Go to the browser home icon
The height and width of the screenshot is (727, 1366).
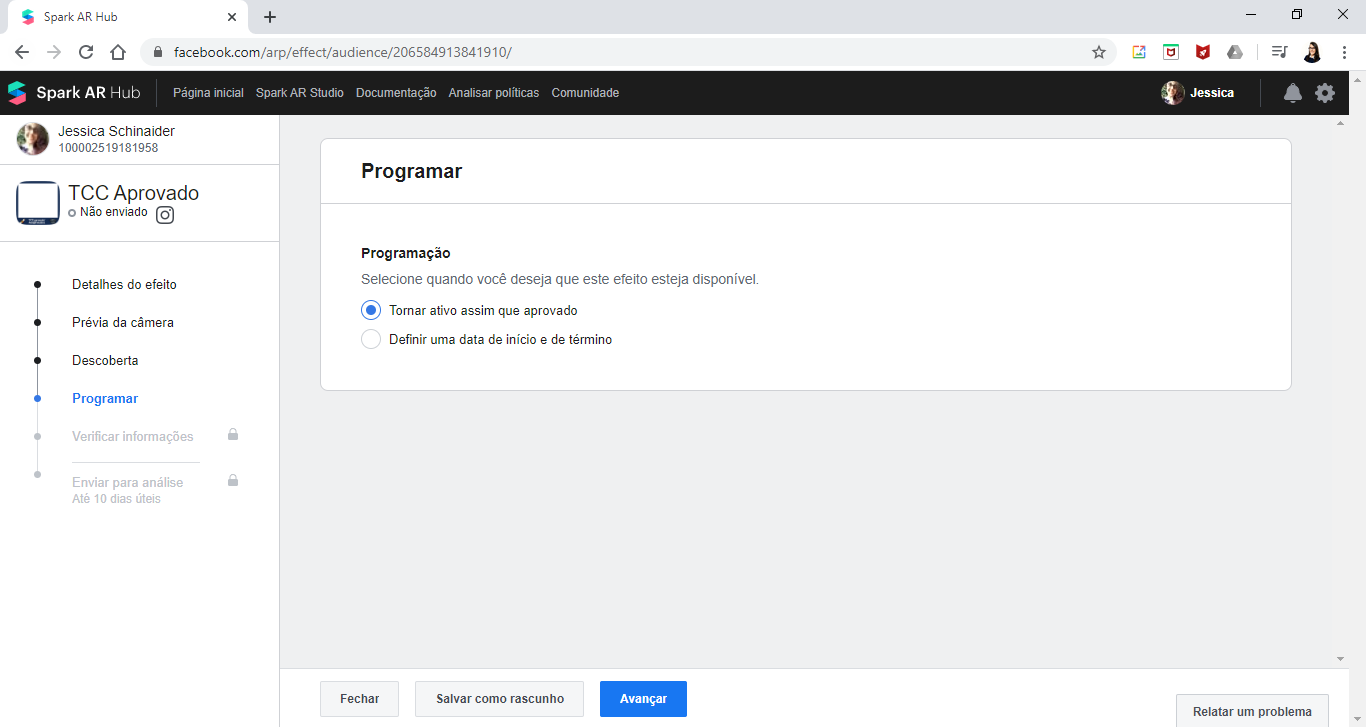118,52
